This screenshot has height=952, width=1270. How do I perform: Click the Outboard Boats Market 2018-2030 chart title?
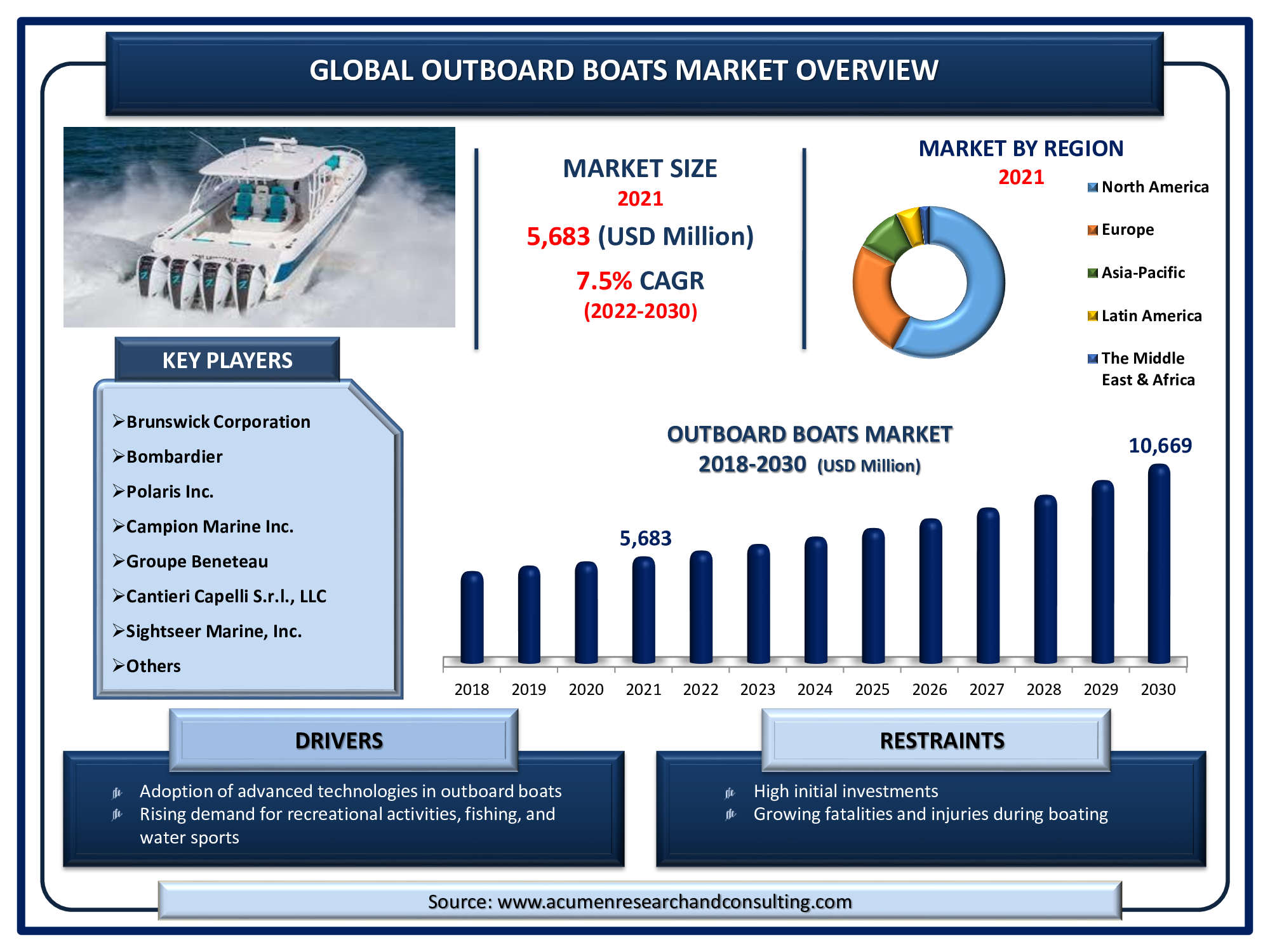coord(810,449)
